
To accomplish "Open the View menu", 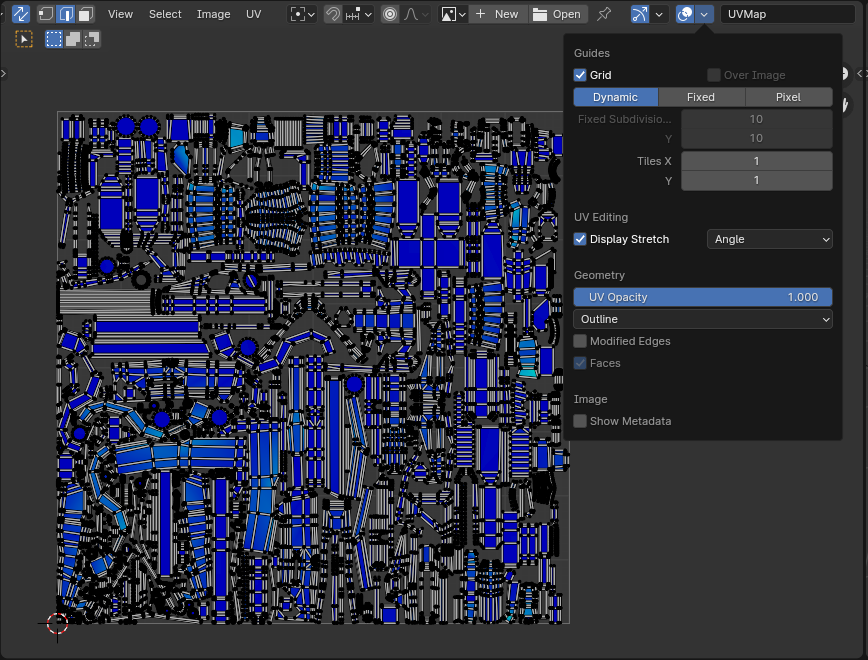I will [120, 14].
